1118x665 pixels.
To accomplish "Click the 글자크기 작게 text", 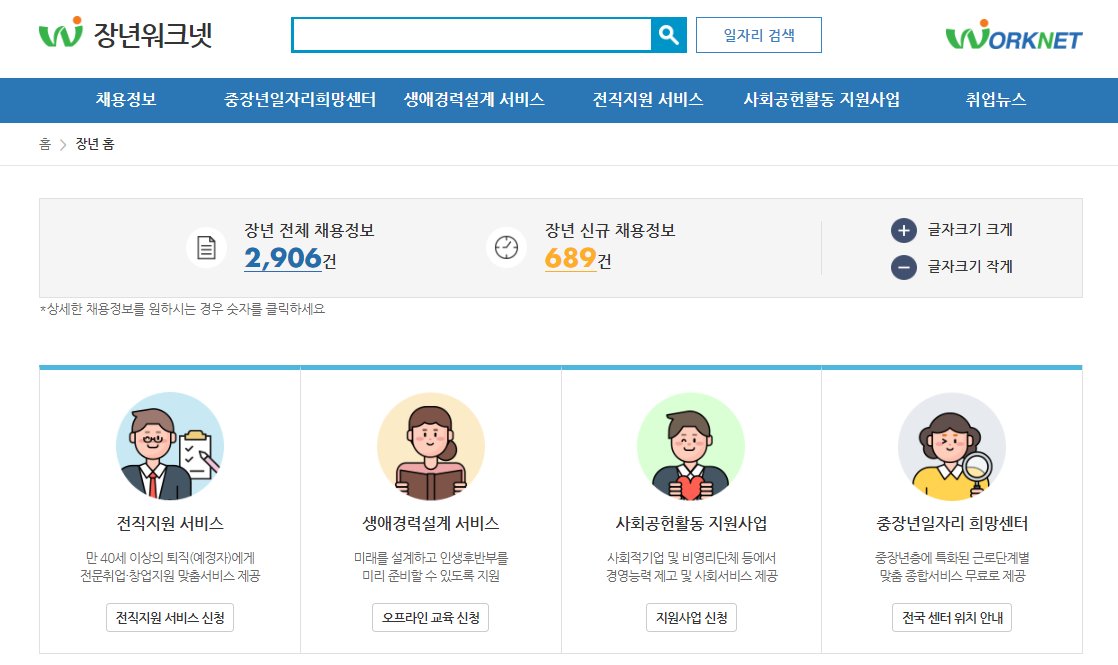I will 970,267.
